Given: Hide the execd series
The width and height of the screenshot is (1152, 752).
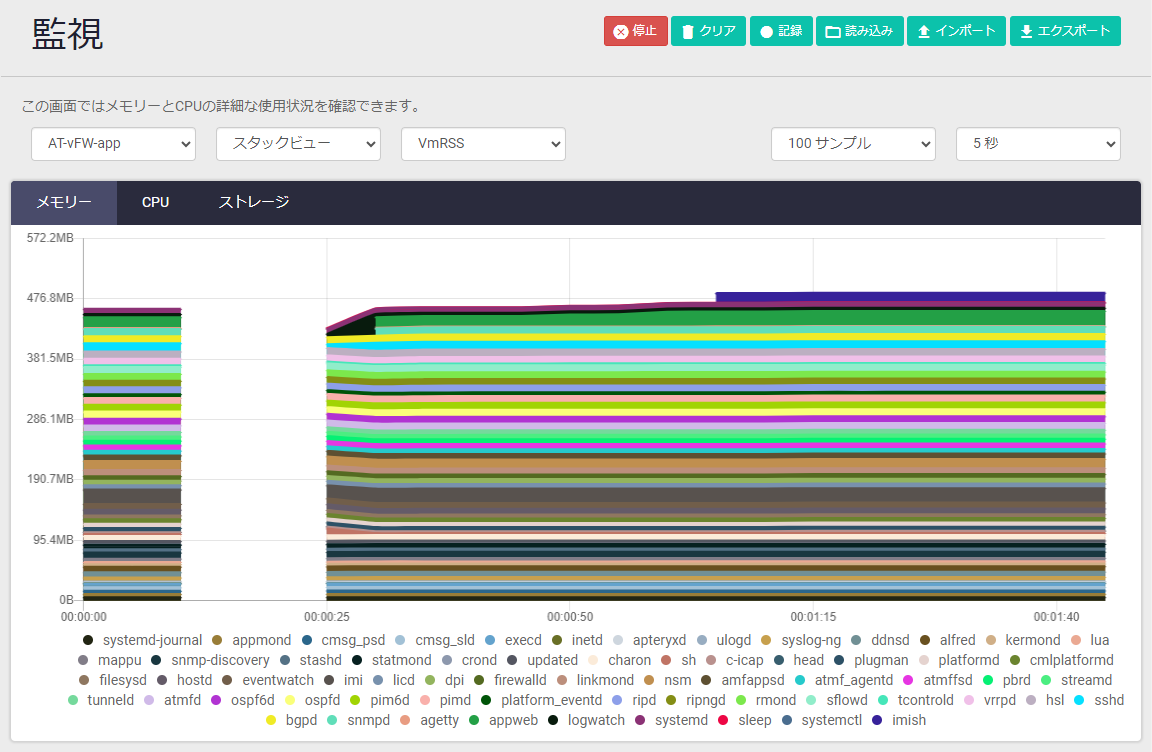Looking at the screenshot, I should tap(513, 640).
